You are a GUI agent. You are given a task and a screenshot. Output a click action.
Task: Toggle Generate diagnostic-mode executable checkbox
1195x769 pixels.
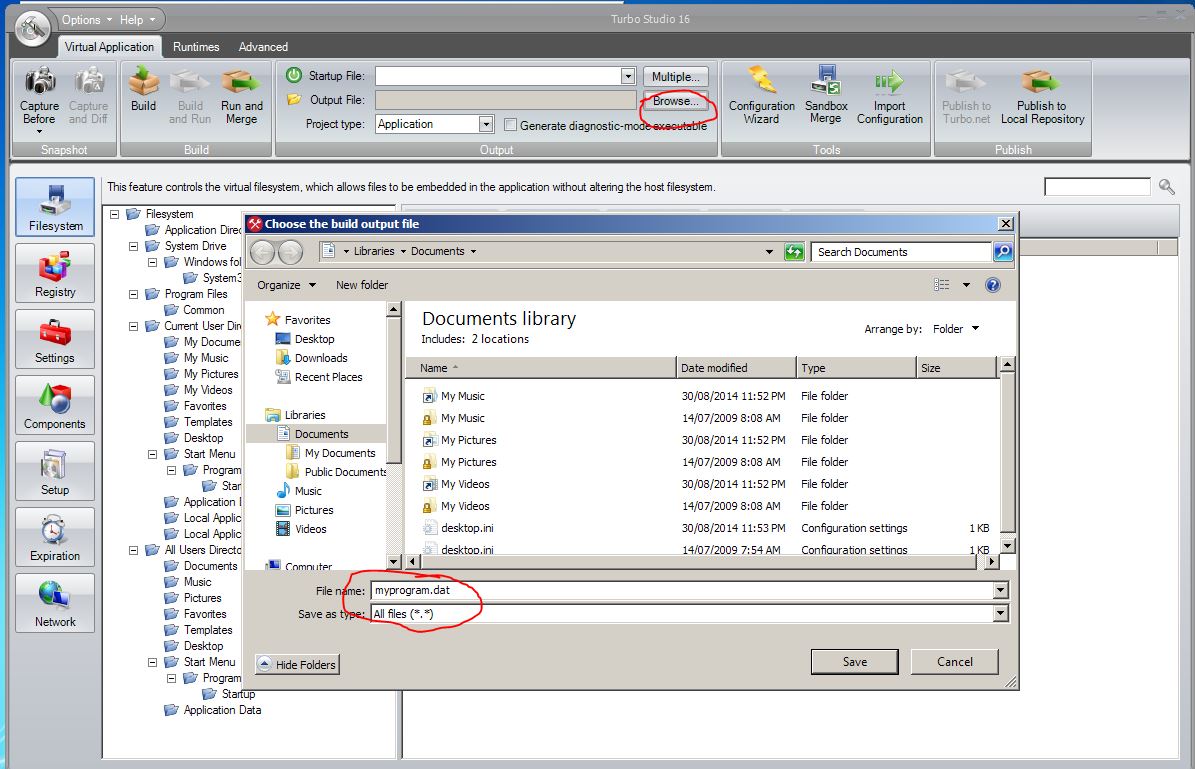[x=511, y=125]
